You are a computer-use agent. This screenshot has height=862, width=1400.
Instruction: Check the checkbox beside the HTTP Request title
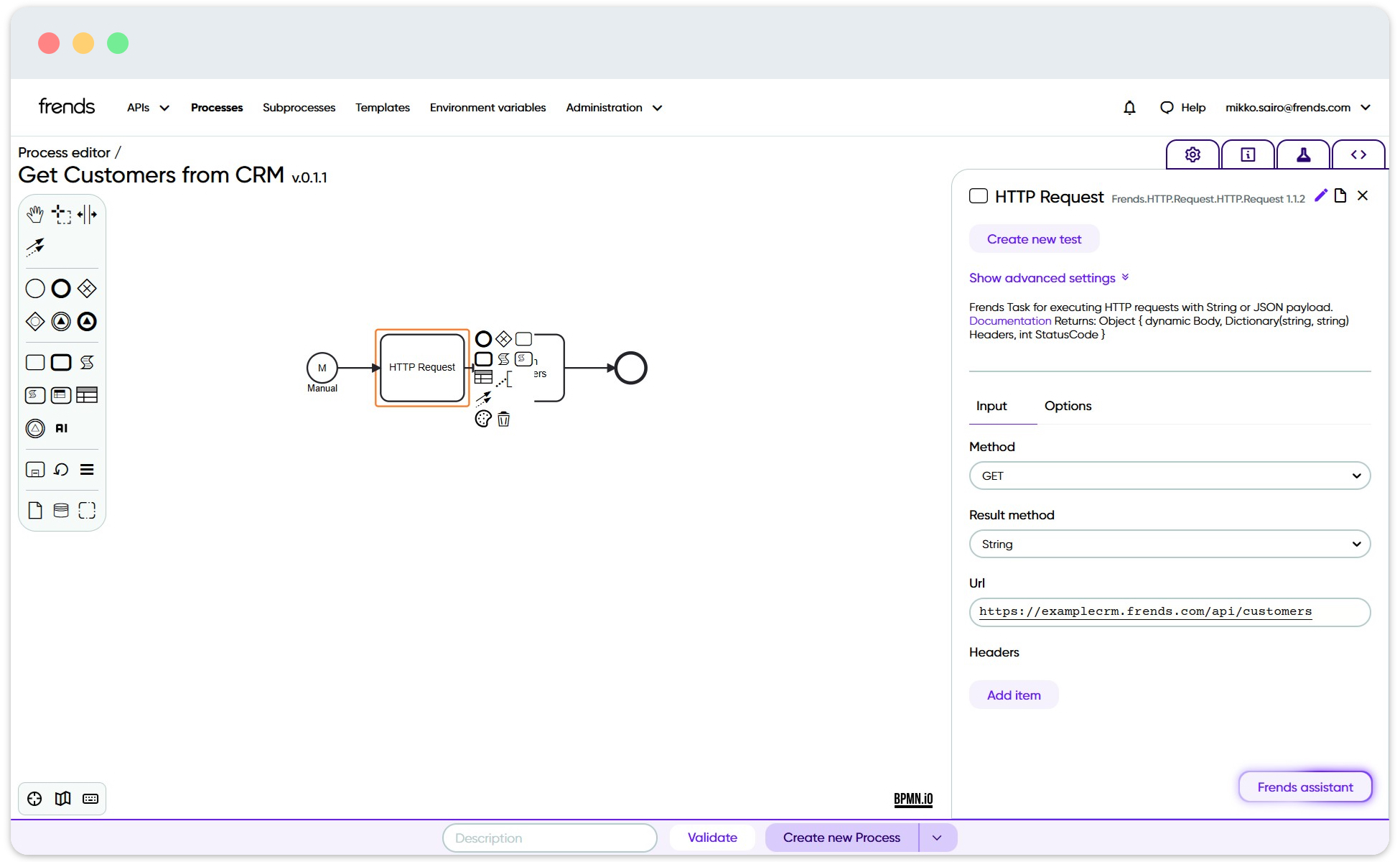(x=979, y=195)
